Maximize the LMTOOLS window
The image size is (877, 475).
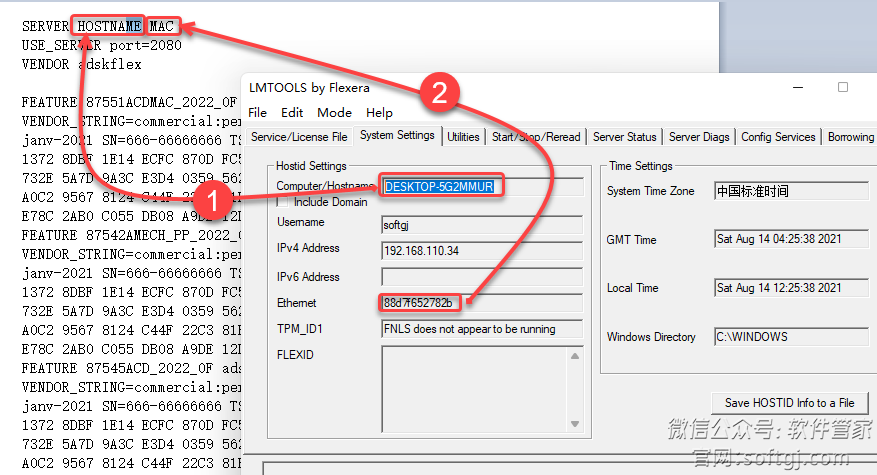click(842, 88)
